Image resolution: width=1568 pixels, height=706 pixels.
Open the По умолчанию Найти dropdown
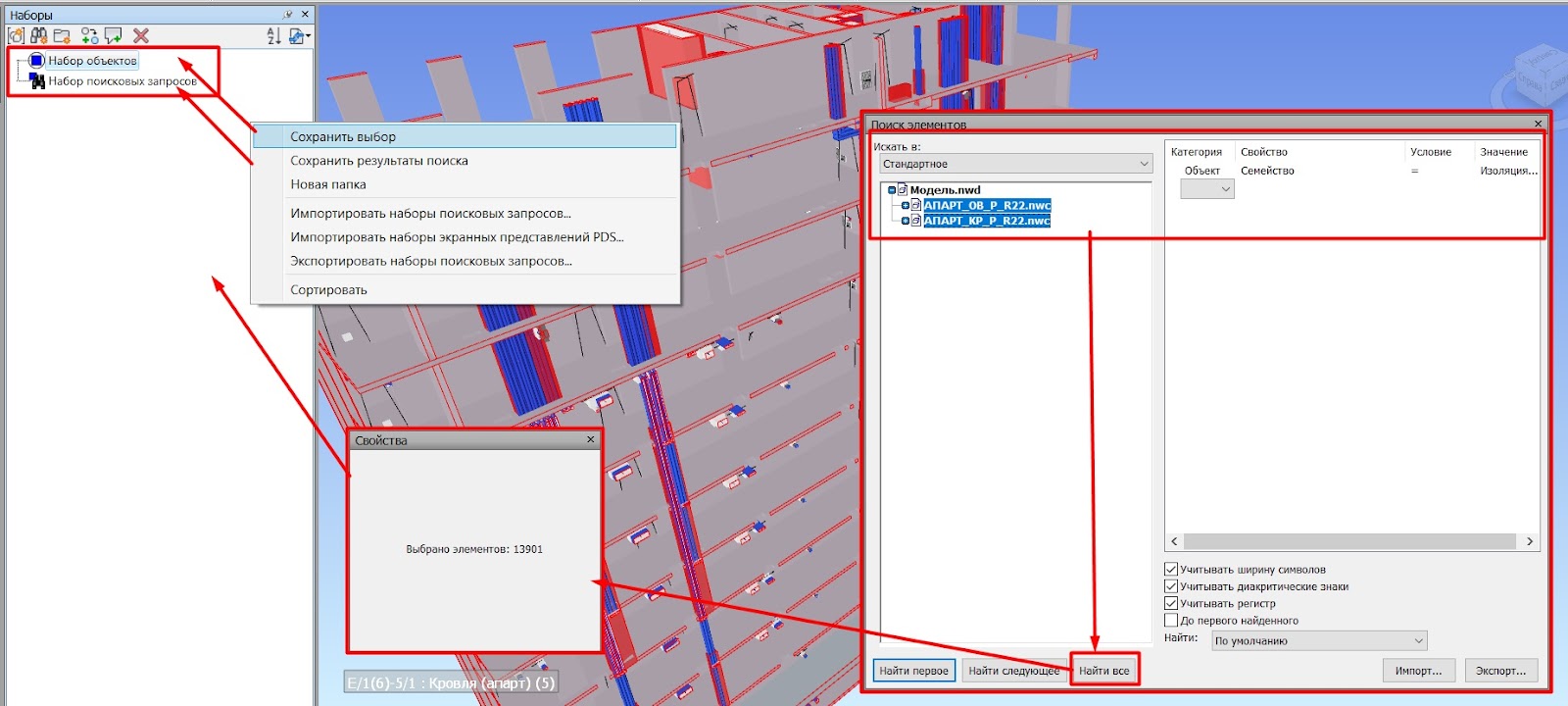[x=1319, y=640]
